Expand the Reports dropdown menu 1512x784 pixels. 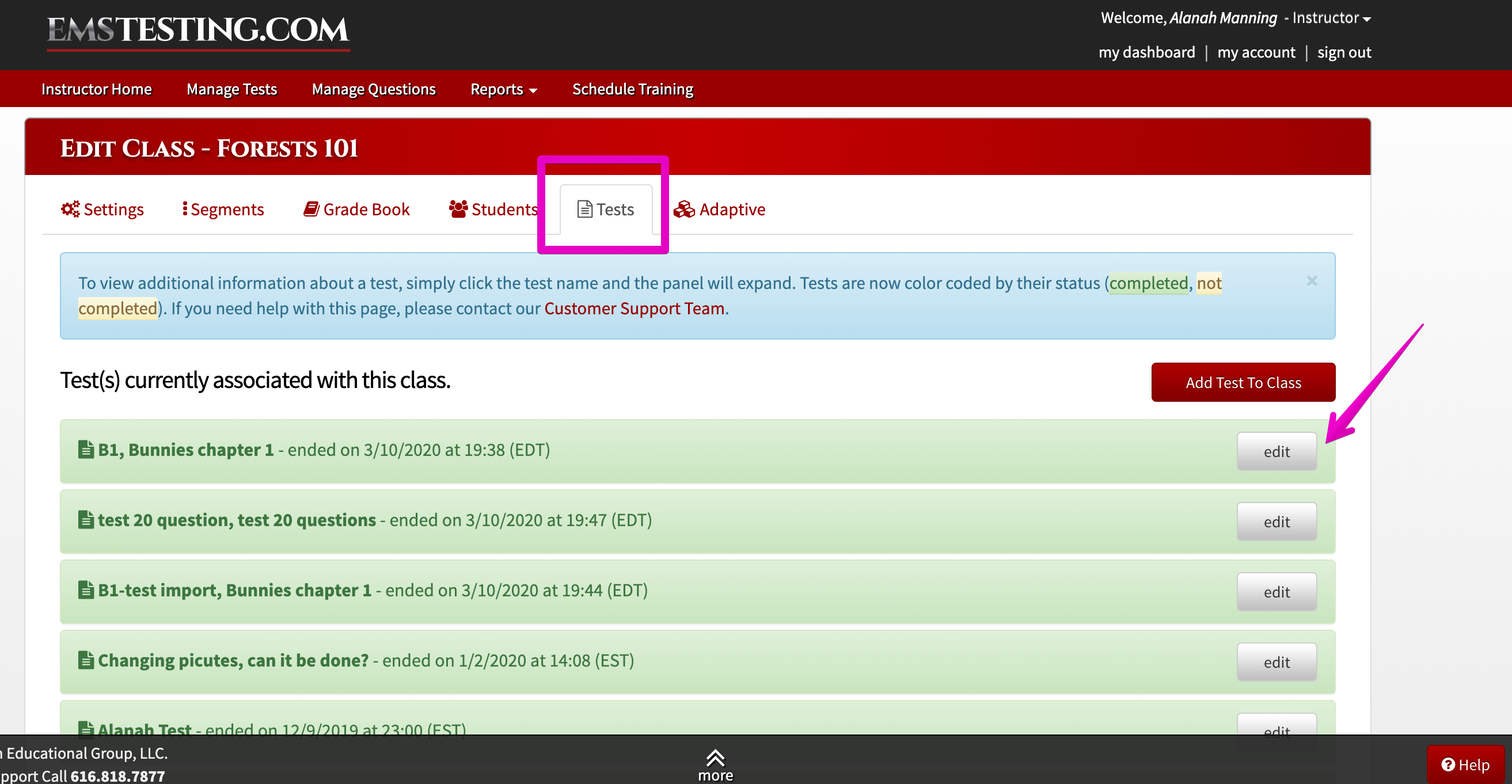click(503, 89)
